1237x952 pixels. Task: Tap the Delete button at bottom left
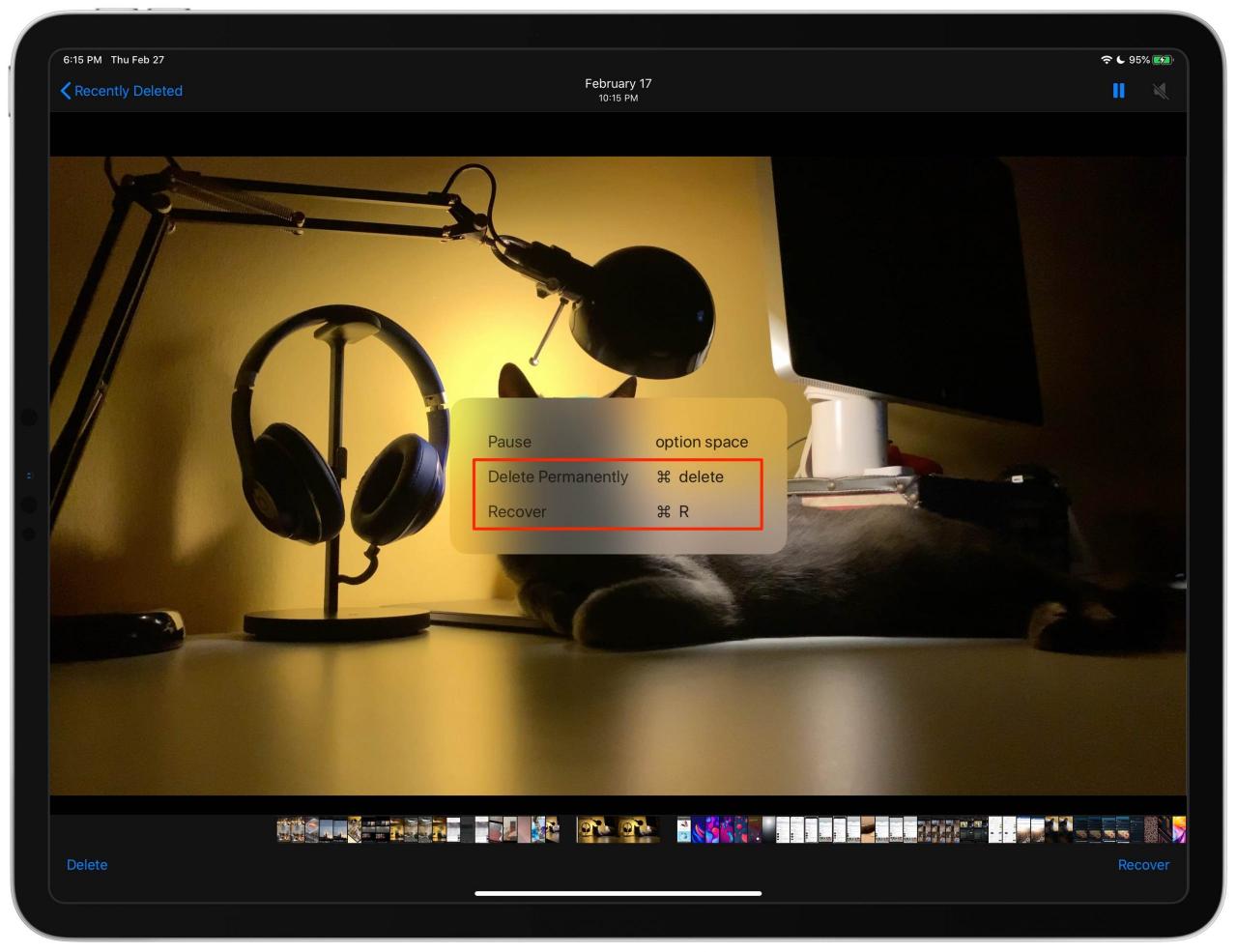pyautogui.click(x=87, y=865)
